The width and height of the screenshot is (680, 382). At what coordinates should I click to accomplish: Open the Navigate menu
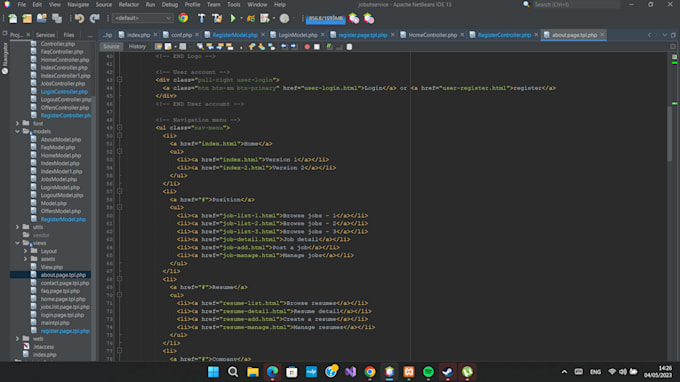[78, 4]
